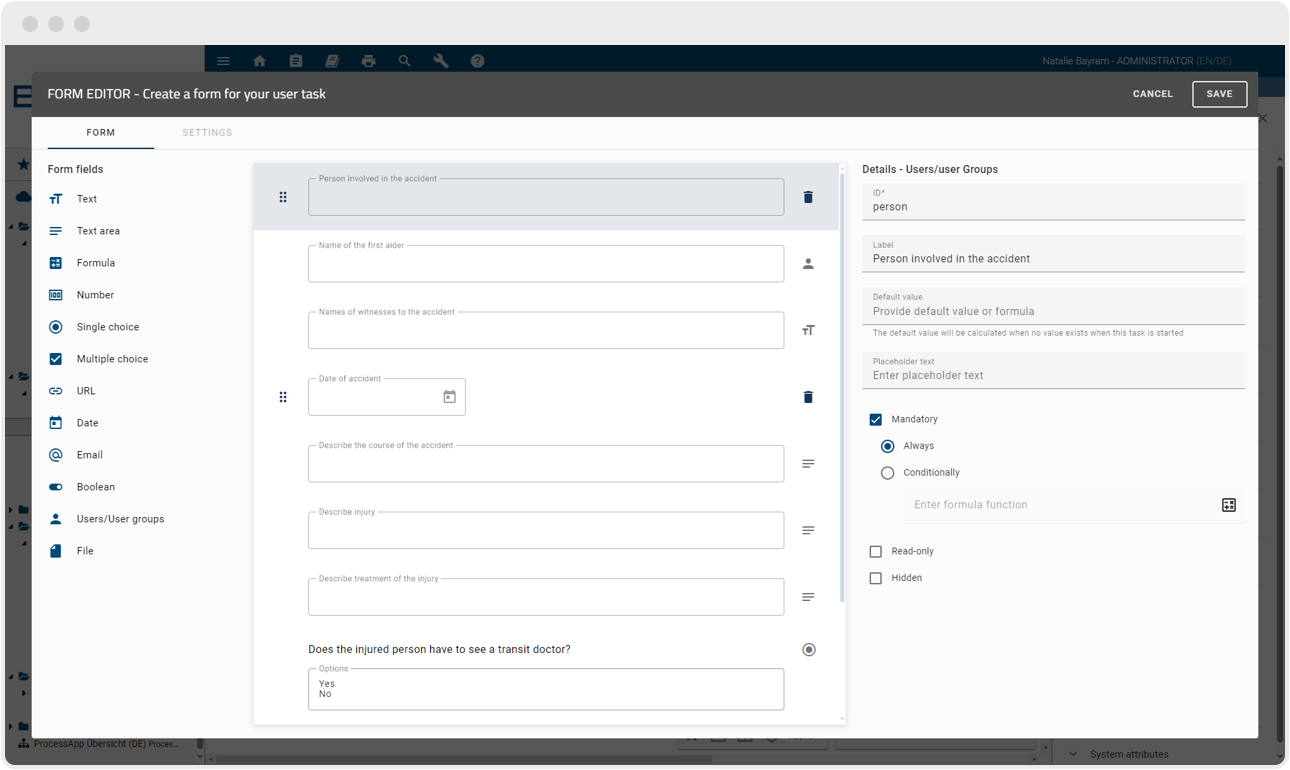Select the Options box with Yes and No

click(x=546, y=689)
